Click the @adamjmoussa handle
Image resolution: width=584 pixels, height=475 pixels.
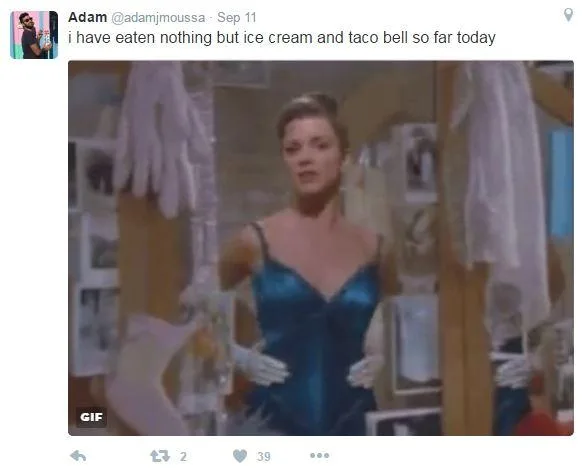point(158,18)
